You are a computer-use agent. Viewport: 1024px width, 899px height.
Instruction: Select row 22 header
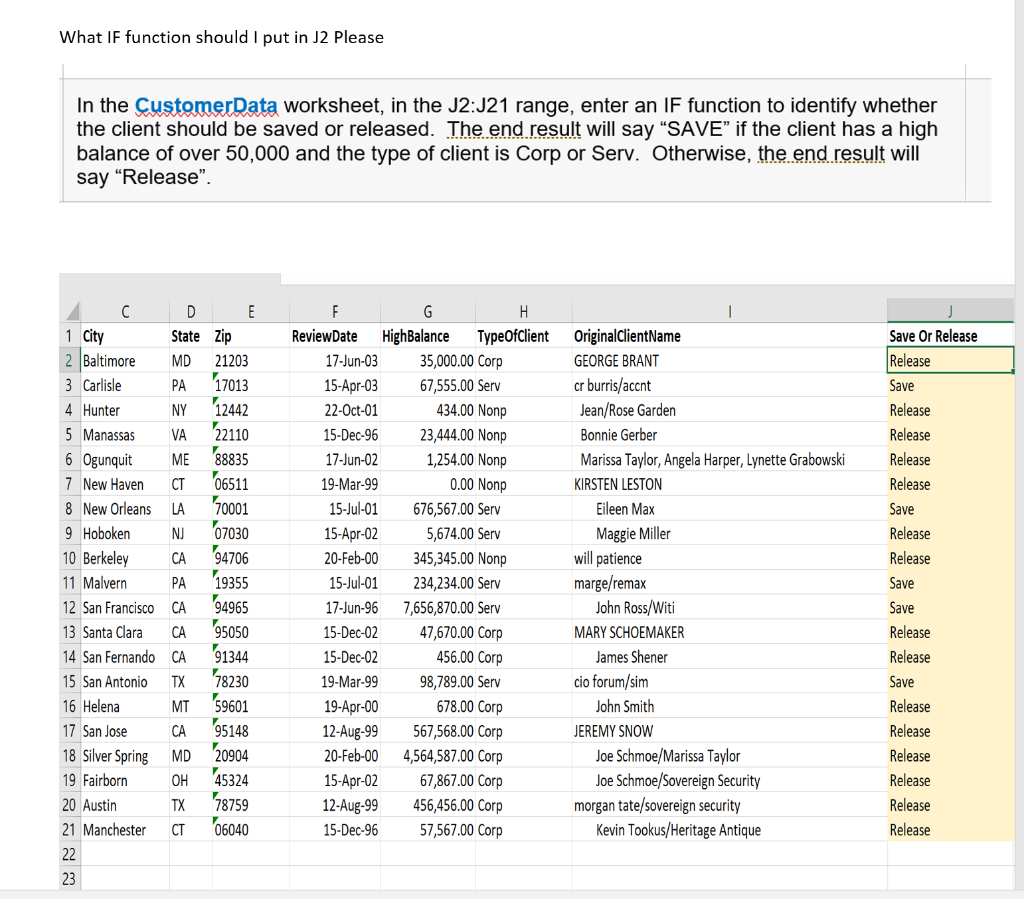click(x=70, y=854)
